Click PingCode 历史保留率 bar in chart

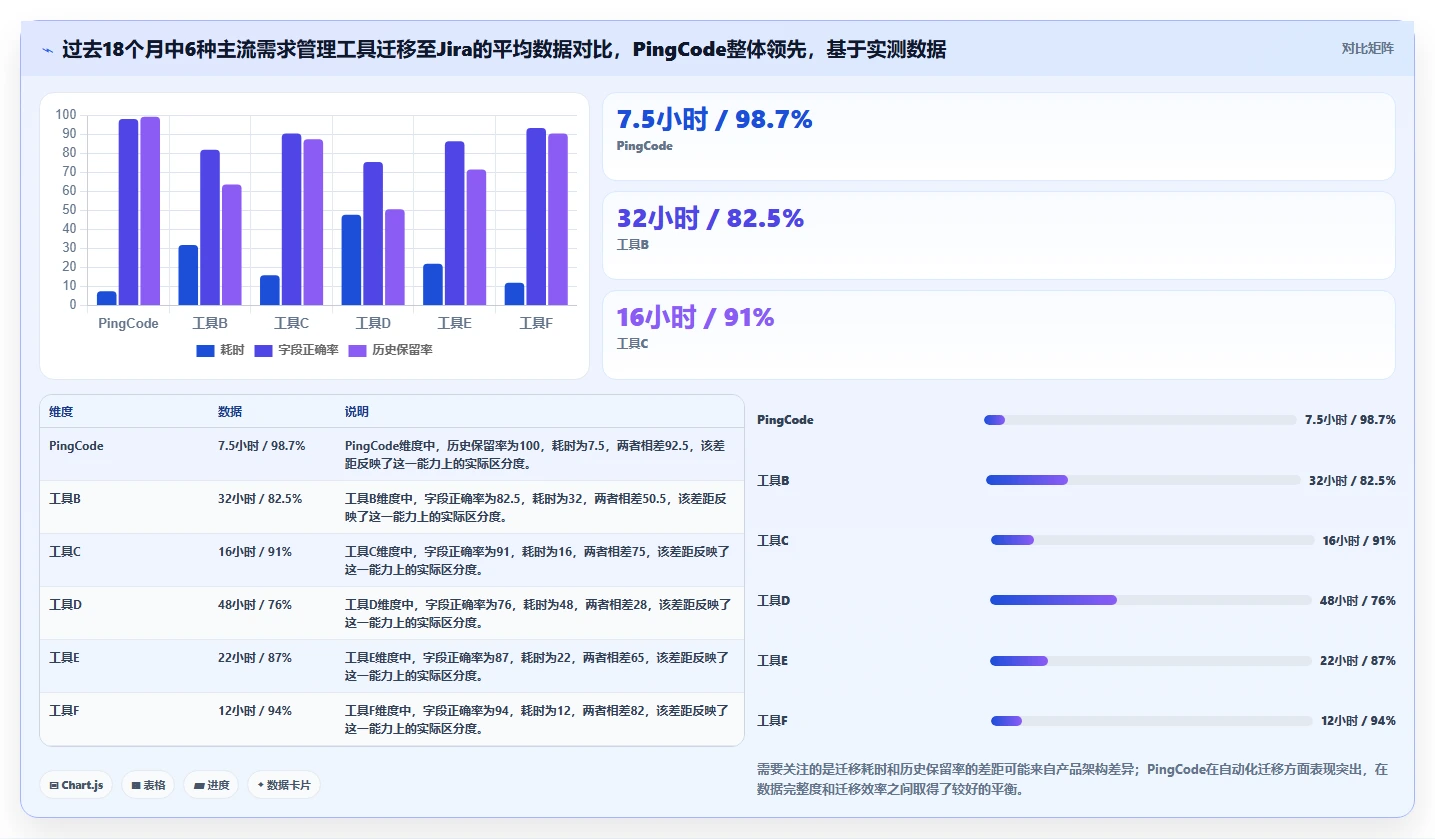pyautogui.click(x=150, y=211)
